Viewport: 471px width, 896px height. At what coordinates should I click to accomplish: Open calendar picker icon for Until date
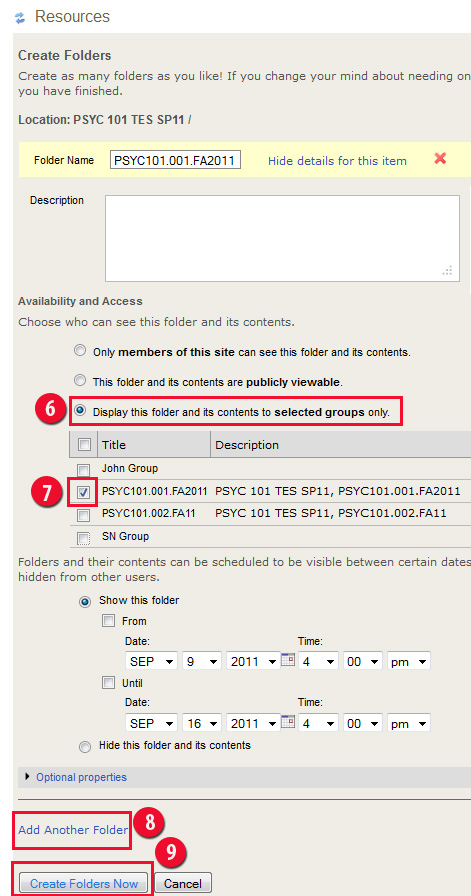pyautogui.click(x=288, y=722)
